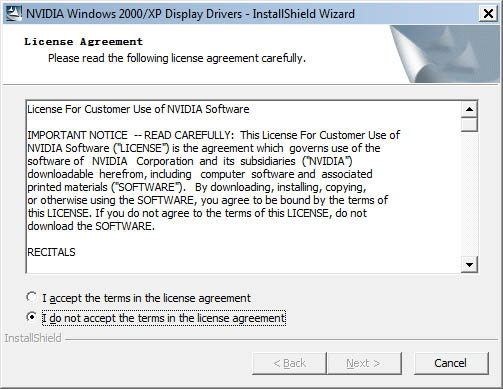Click the 'RECITALS' heading in license text
503x389 pixels.
(x=51, y=252)
